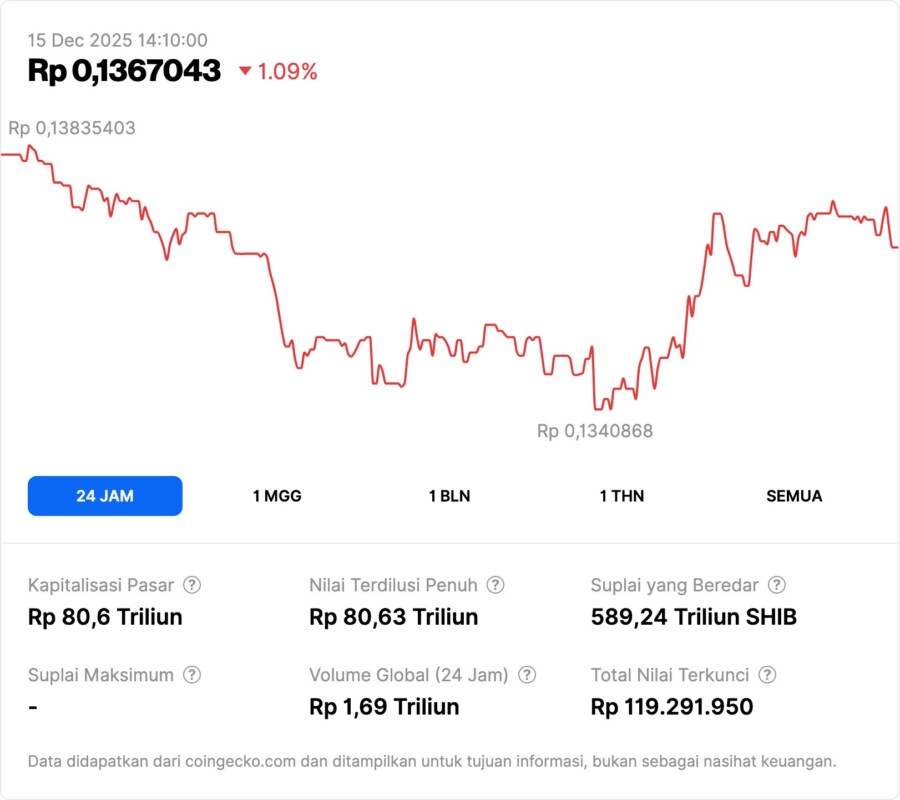Screen dimensions: 900x800
Task: Click the red down-triangle price change icon
Action: 245,71
